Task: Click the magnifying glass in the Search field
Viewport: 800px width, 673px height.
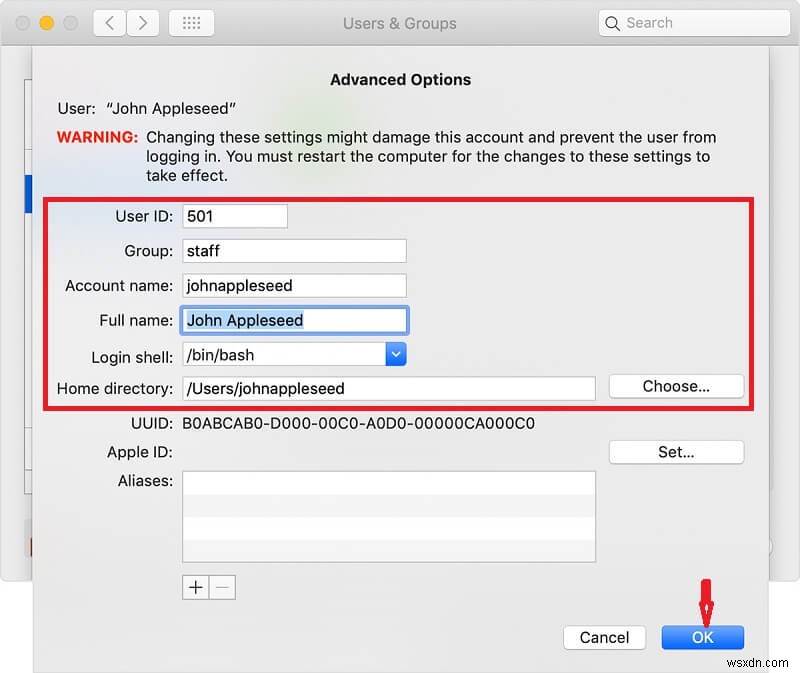Action: point(614,22)
